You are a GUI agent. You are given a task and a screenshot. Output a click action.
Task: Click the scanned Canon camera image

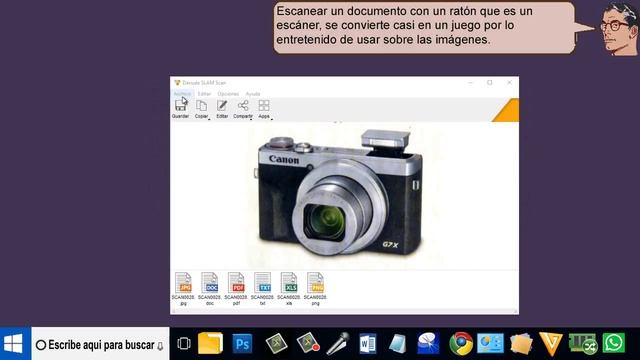tap(340, 193)
